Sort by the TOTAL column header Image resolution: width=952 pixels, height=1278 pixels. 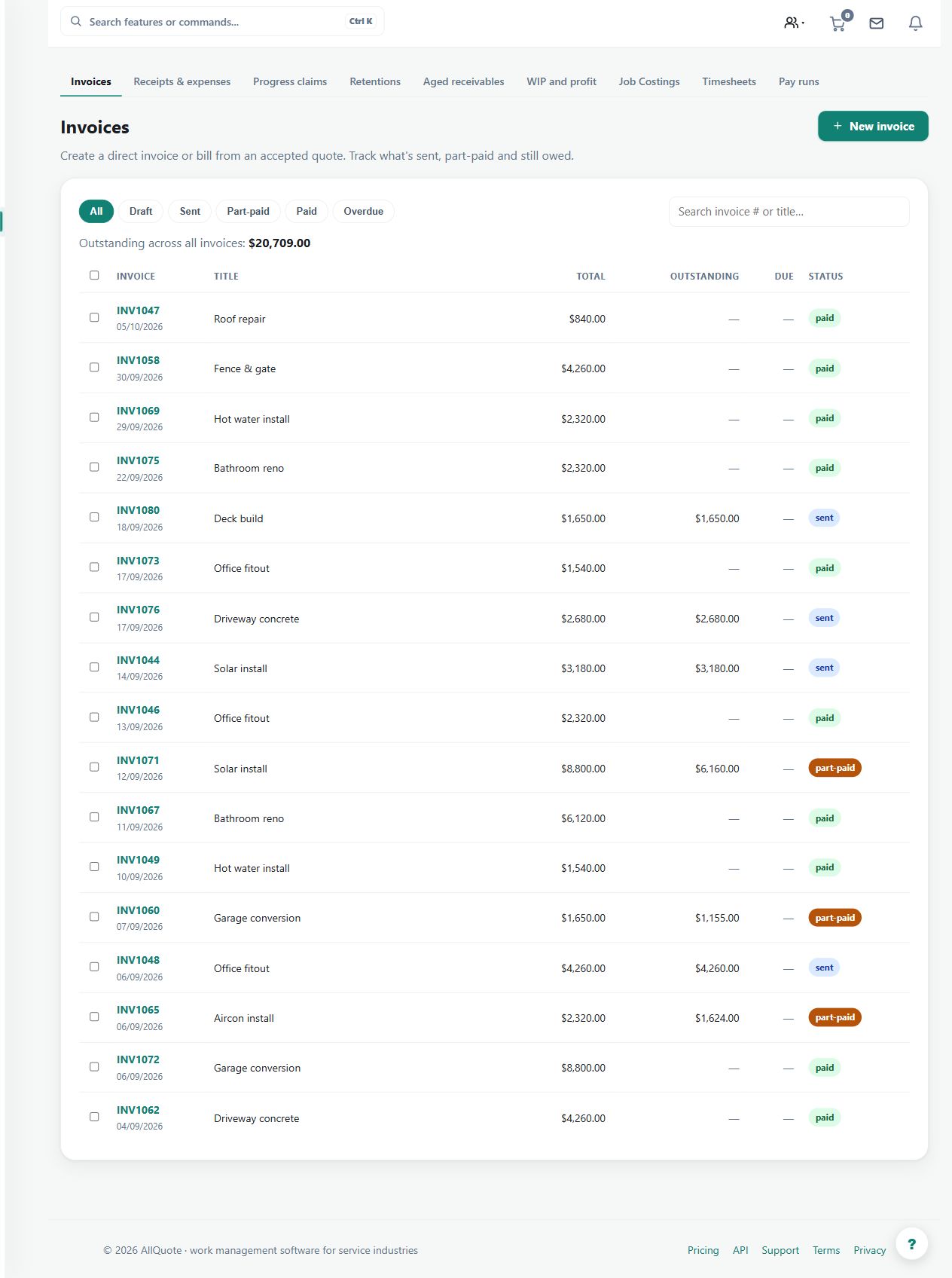(x=590, y=277)
